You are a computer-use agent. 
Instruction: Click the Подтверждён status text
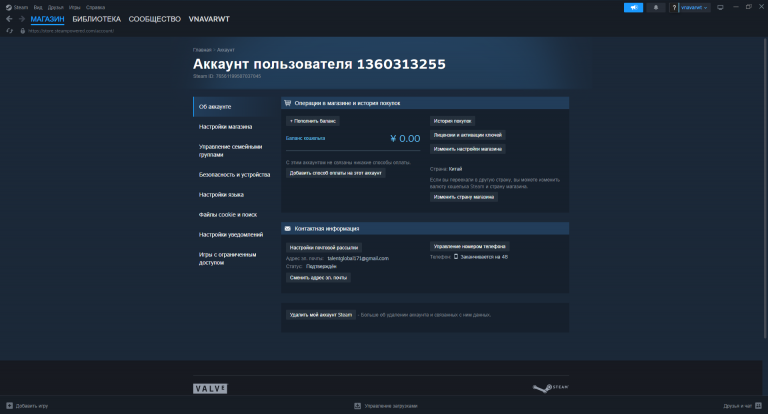coord(321,267)
